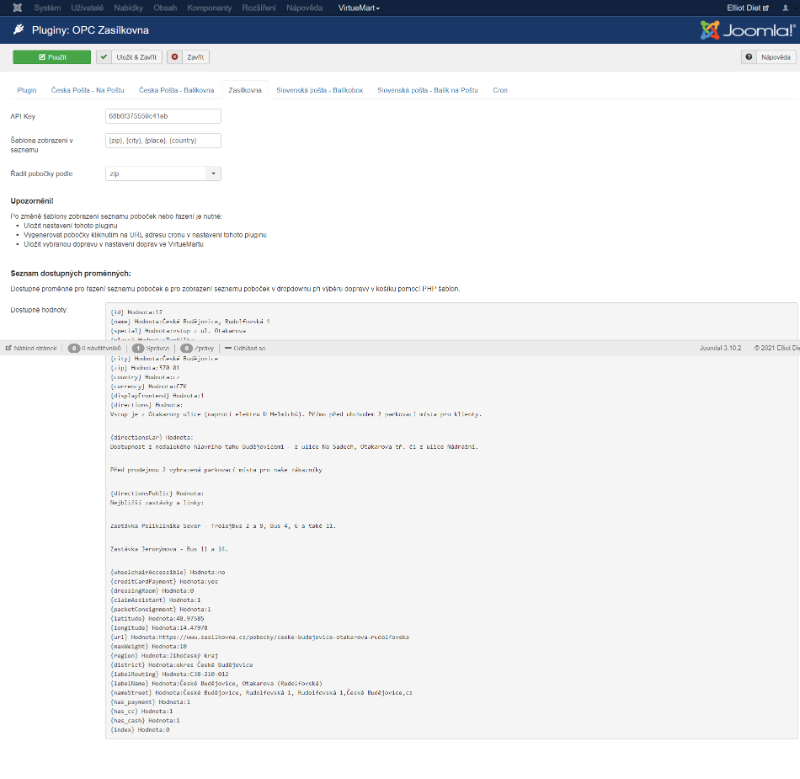Screen dimensions: 800x779
Task: Open the Řadit pobočky podle dropdown
Action: [x=163, y=174]
